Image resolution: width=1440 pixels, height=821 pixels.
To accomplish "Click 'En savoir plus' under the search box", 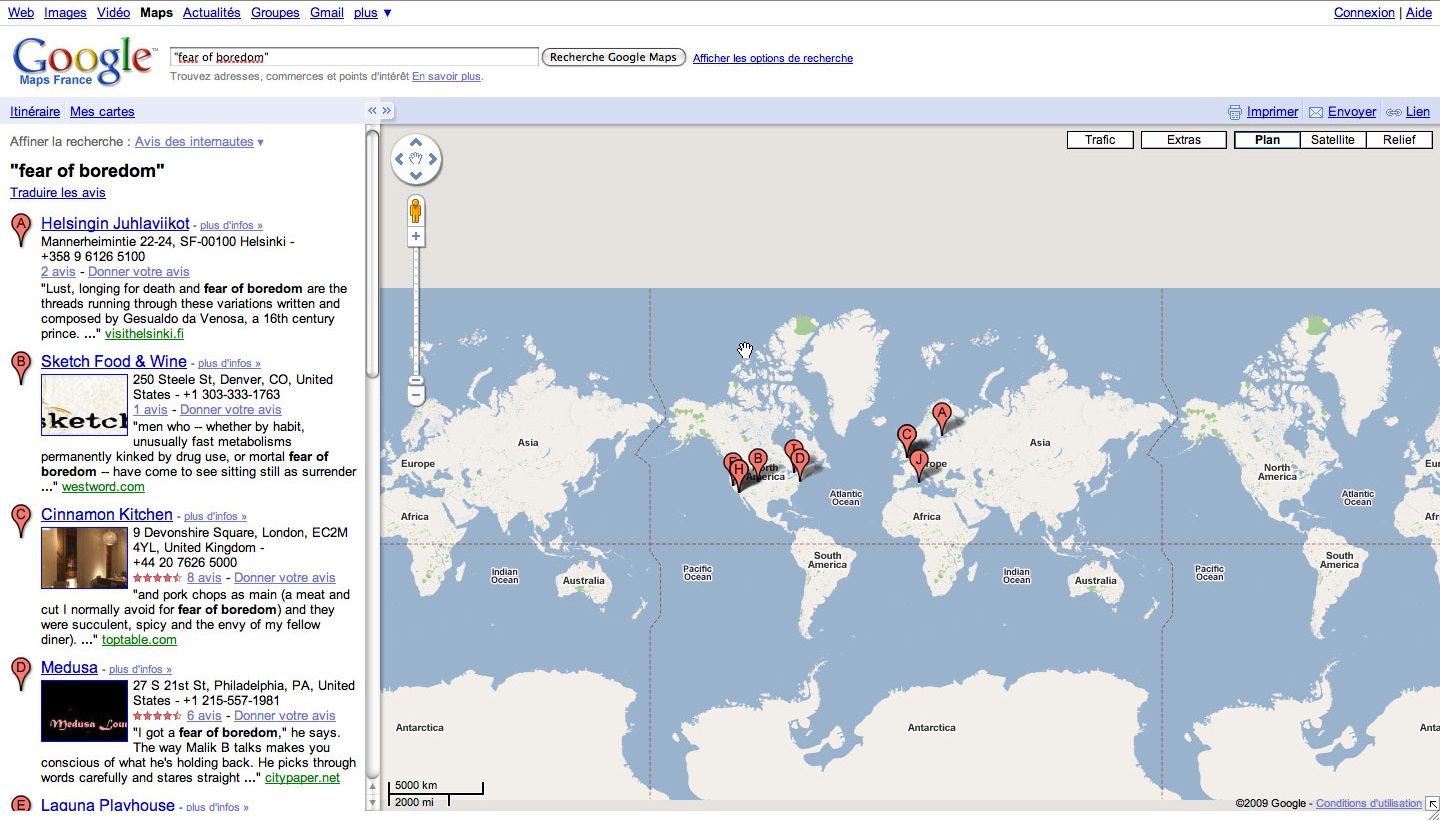I will click(x=446, y=76).
